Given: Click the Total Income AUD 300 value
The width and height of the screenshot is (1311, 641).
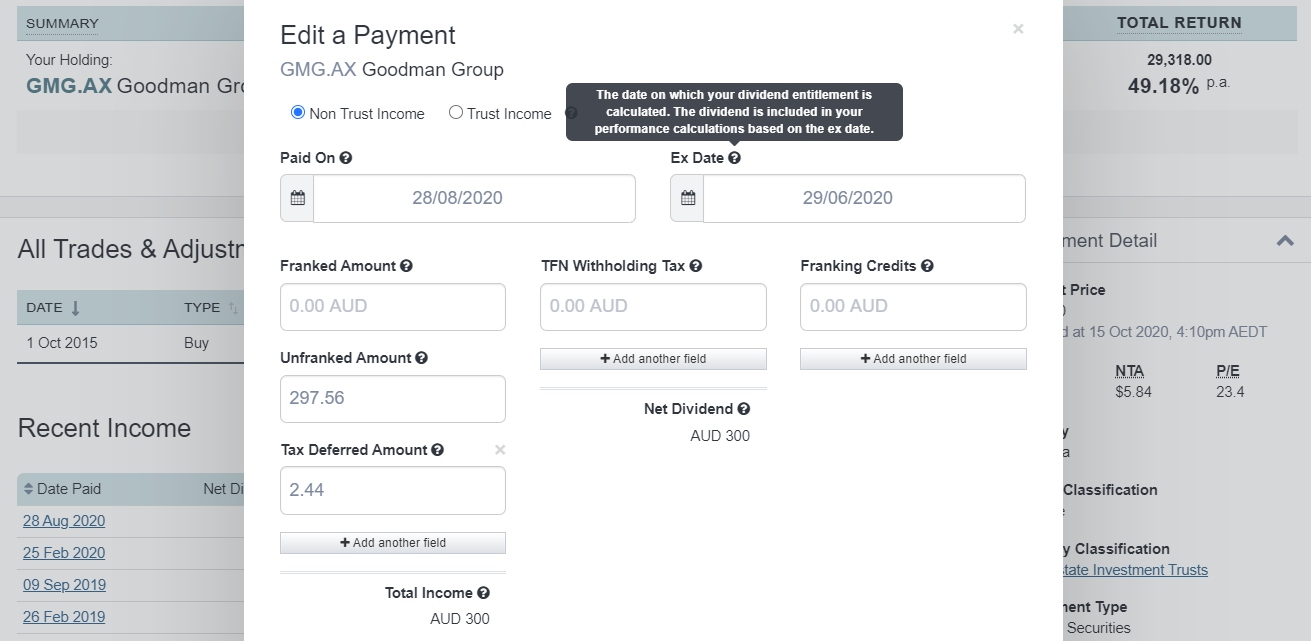Looking at the screenshot, I should [x=460, y=619].
